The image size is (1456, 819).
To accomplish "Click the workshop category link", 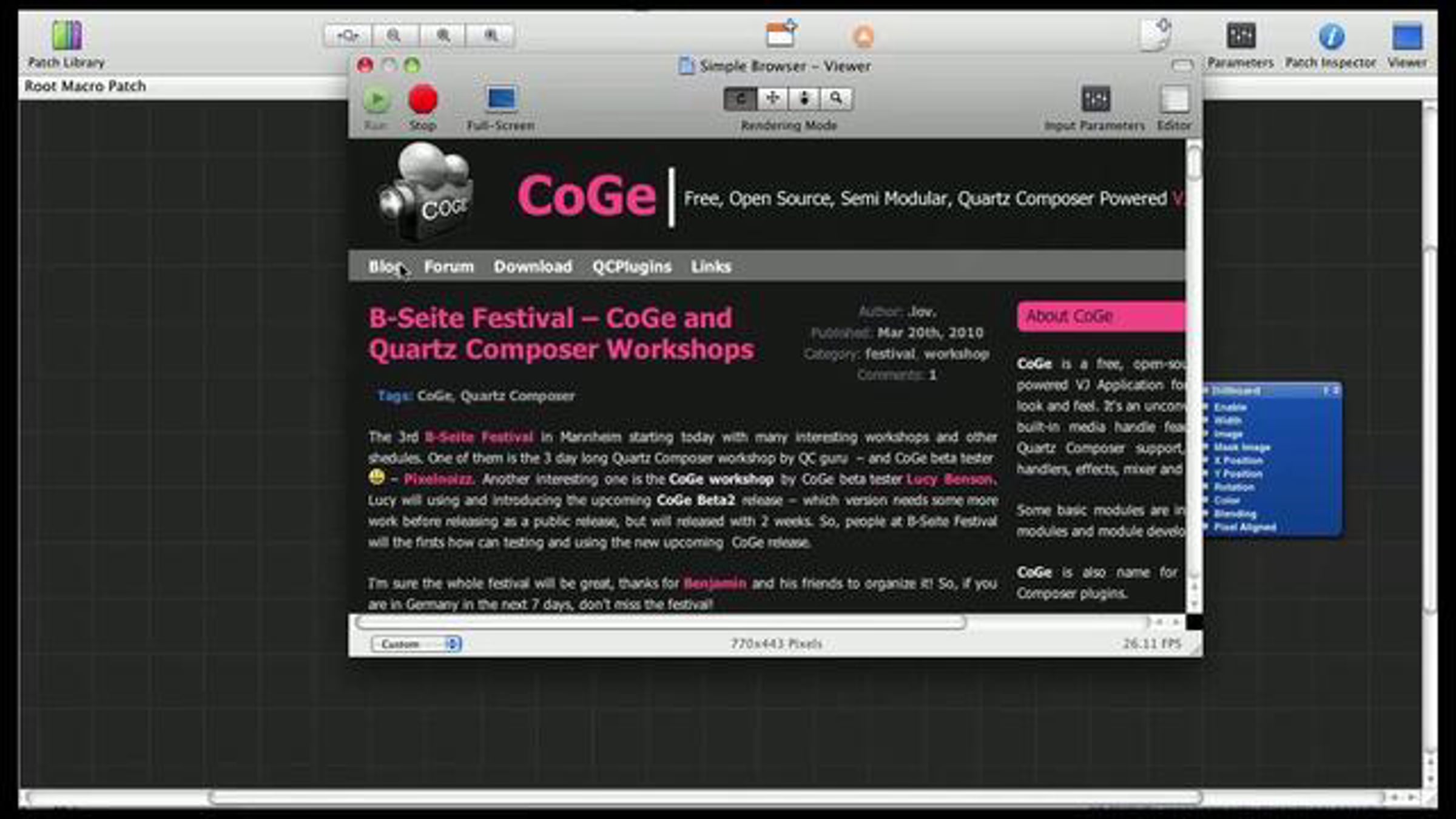I will 957,354.
